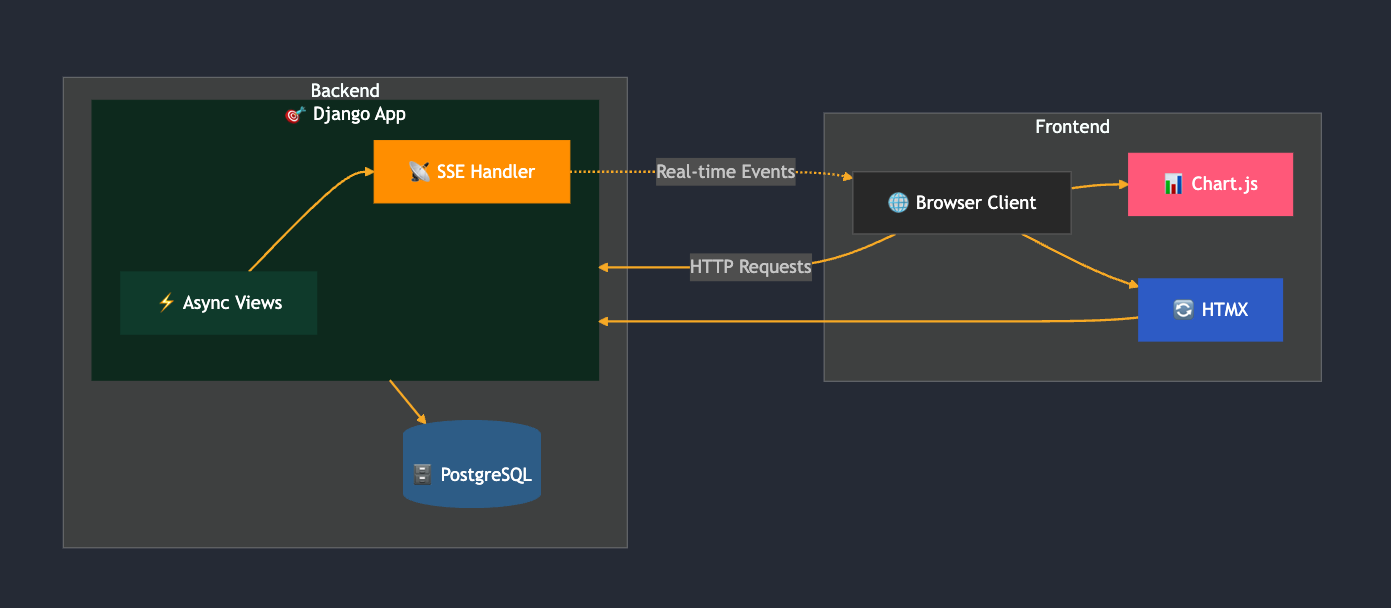The image size is (1391, 608).
Task: Click the globe icon in Browser Client
Action: pyautogui.click(x=897, y=202)
